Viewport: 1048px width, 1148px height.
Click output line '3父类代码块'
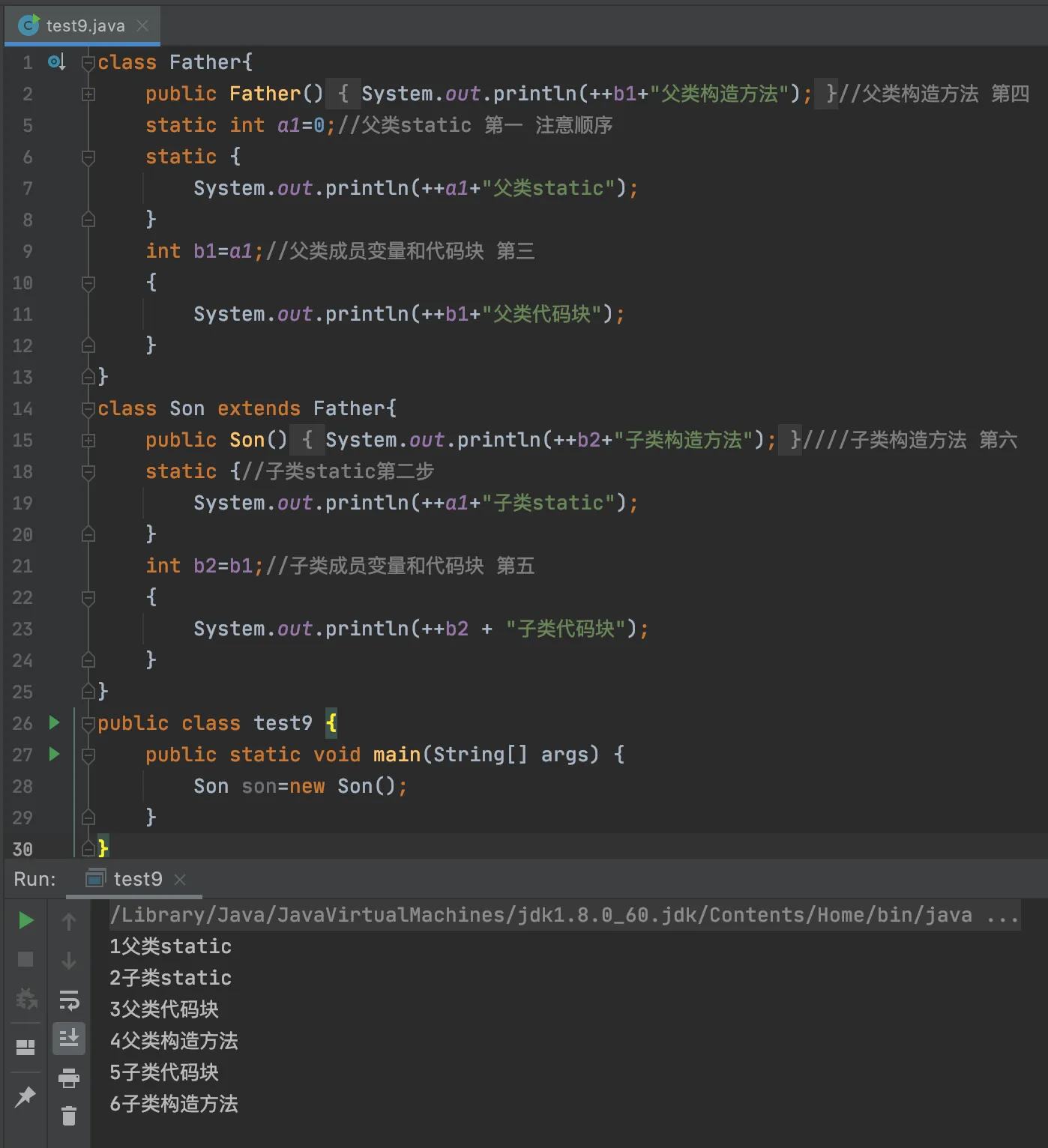(x=164, y=1009)
